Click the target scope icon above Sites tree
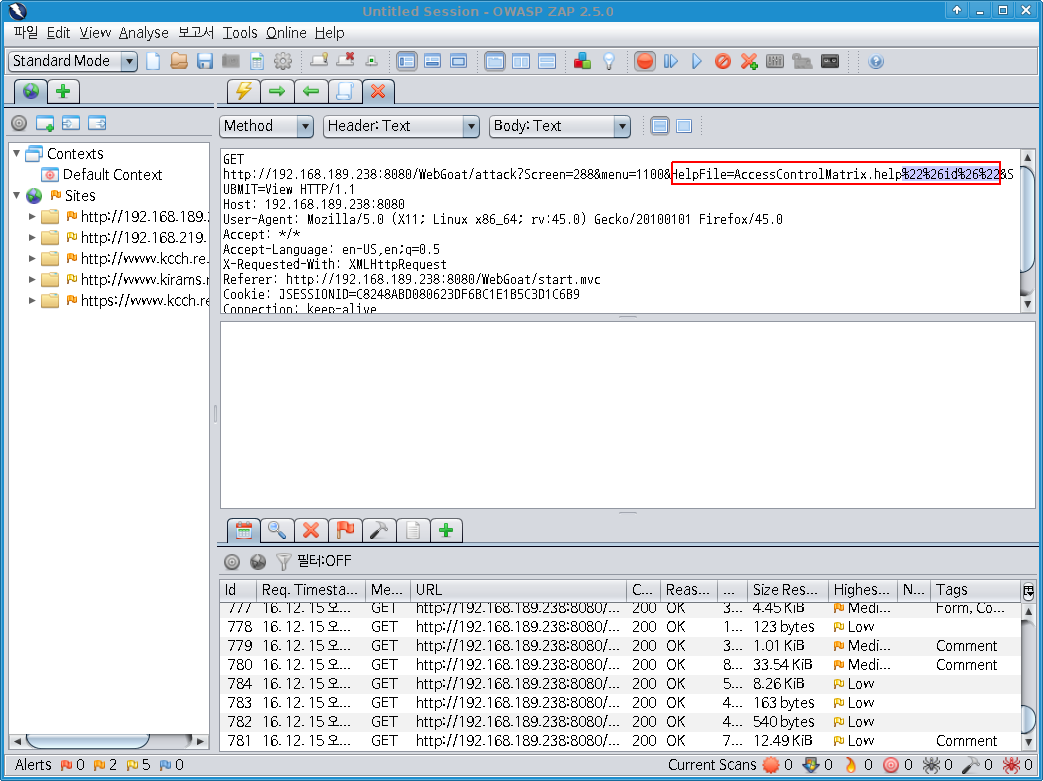Viewport: 1043px width, 781px height. click(19, 123)
